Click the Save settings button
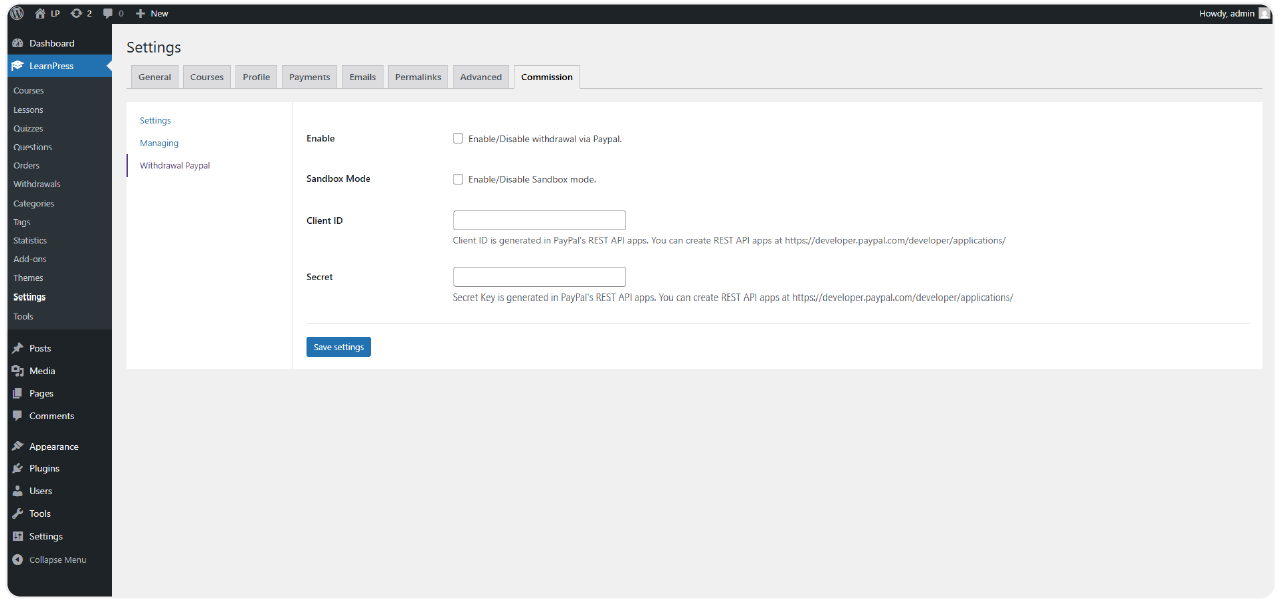This screenshot has height=601, width=1280. (339, 346)
